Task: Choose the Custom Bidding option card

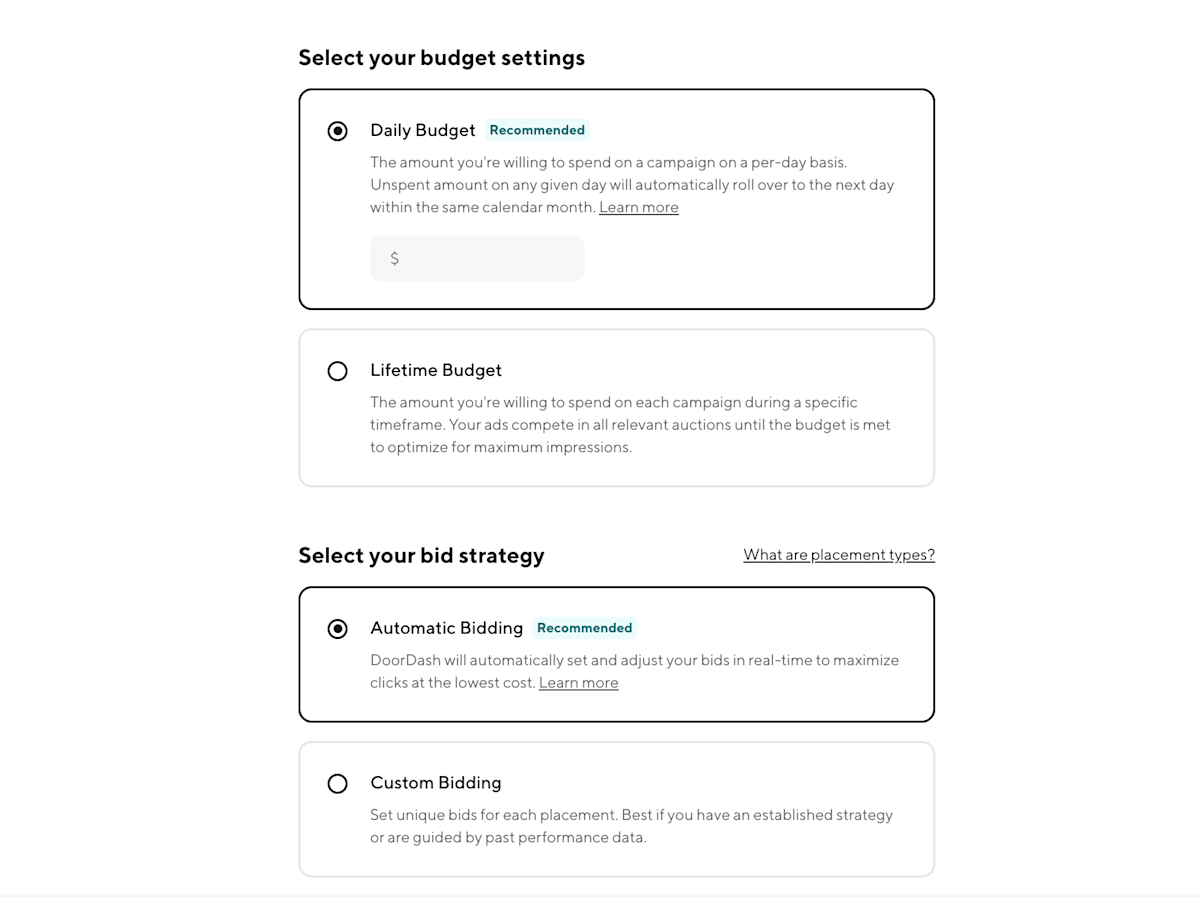Action: coord(616,808)
